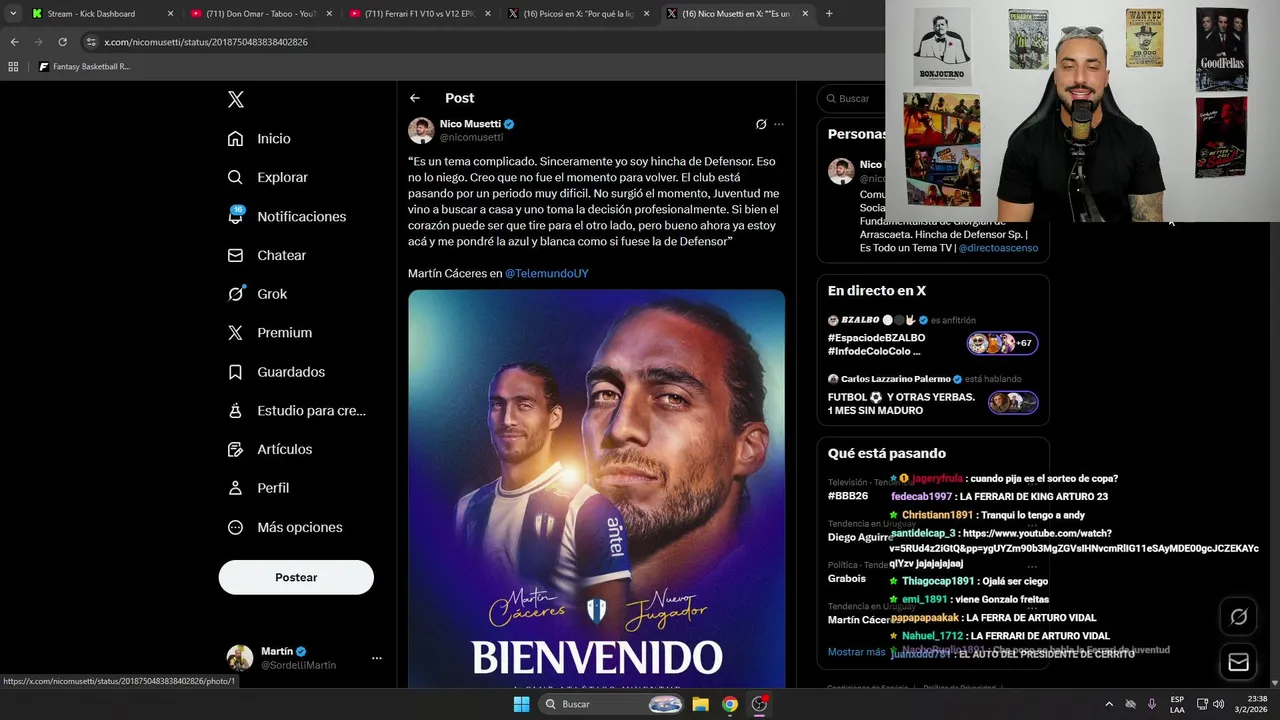Open the volume tray icon
Viewport: 1280px width, 720px height.
point(1218,704)
